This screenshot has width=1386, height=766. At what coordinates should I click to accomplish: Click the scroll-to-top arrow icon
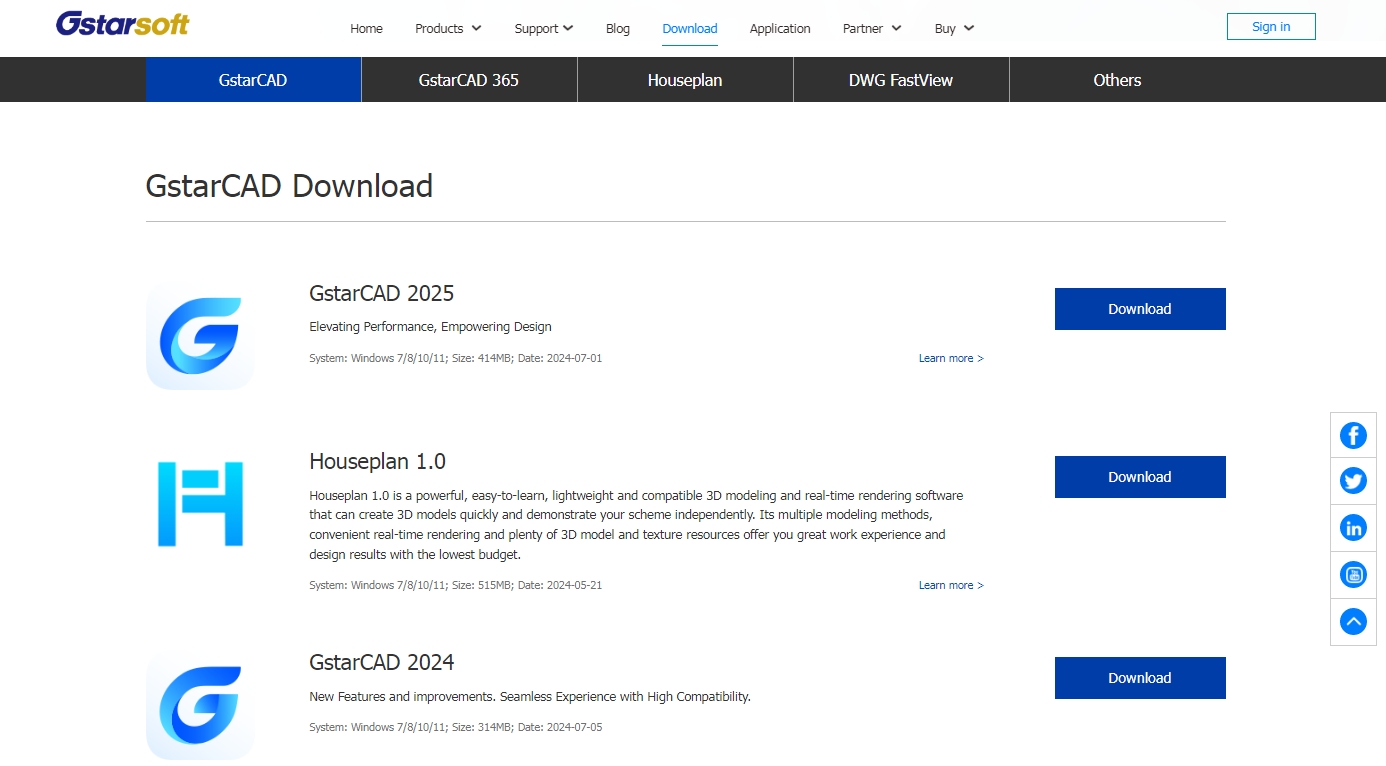(1353, 622)
